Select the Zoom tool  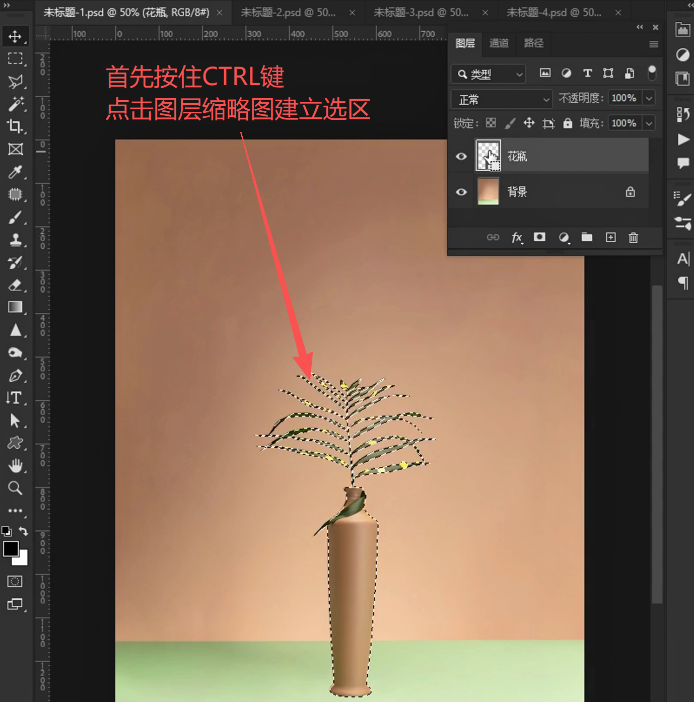point(15,488)
